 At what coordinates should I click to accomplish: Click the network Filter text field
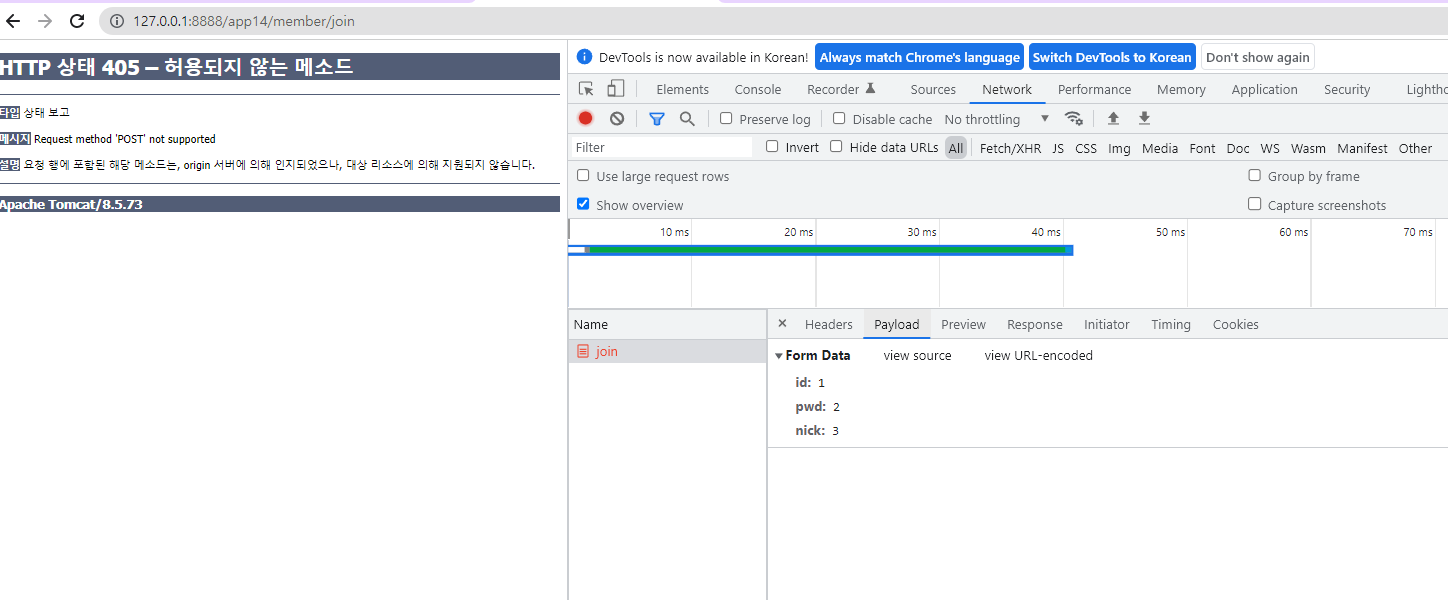[x=662, y=147]
